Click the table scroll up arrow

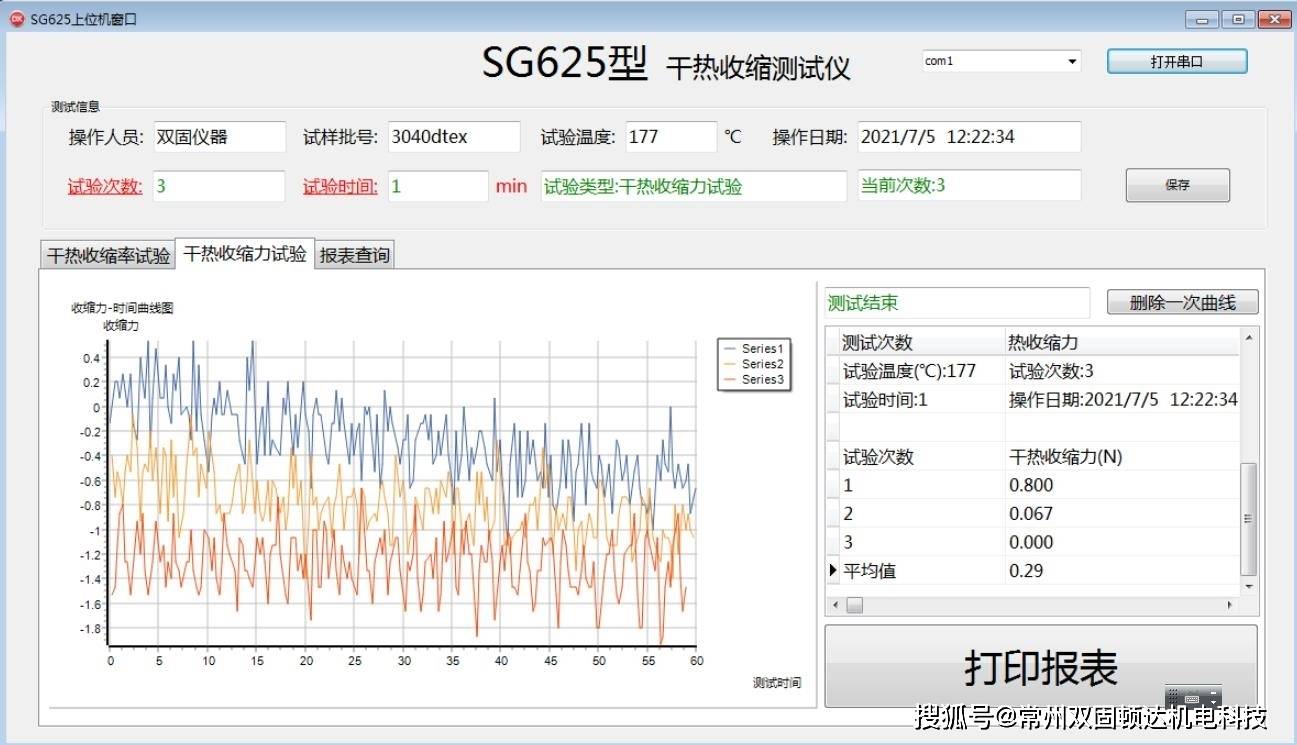1247,338
